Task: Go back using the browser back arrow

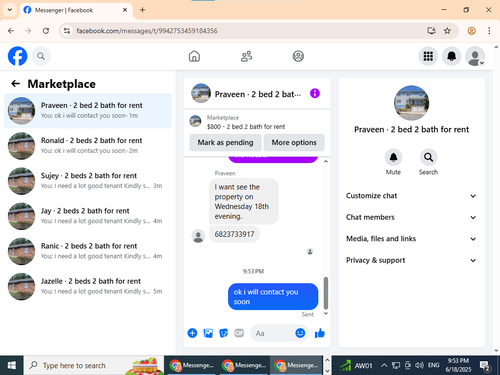Action: pyautogui.click(x=11, y=31)
